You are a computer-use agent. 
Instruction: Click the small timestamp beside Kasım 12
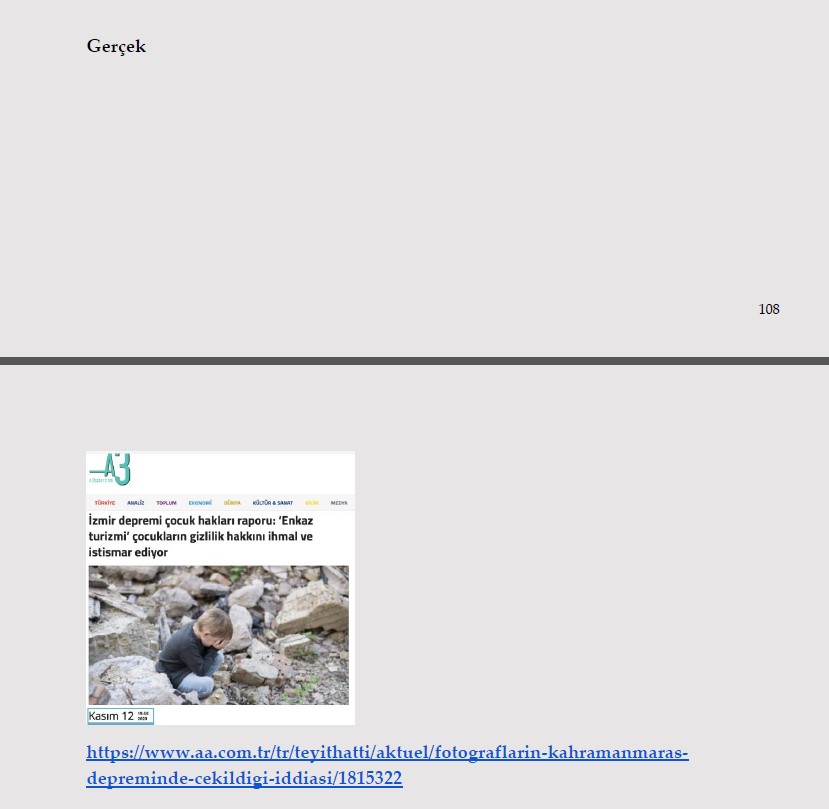[143, 716]
